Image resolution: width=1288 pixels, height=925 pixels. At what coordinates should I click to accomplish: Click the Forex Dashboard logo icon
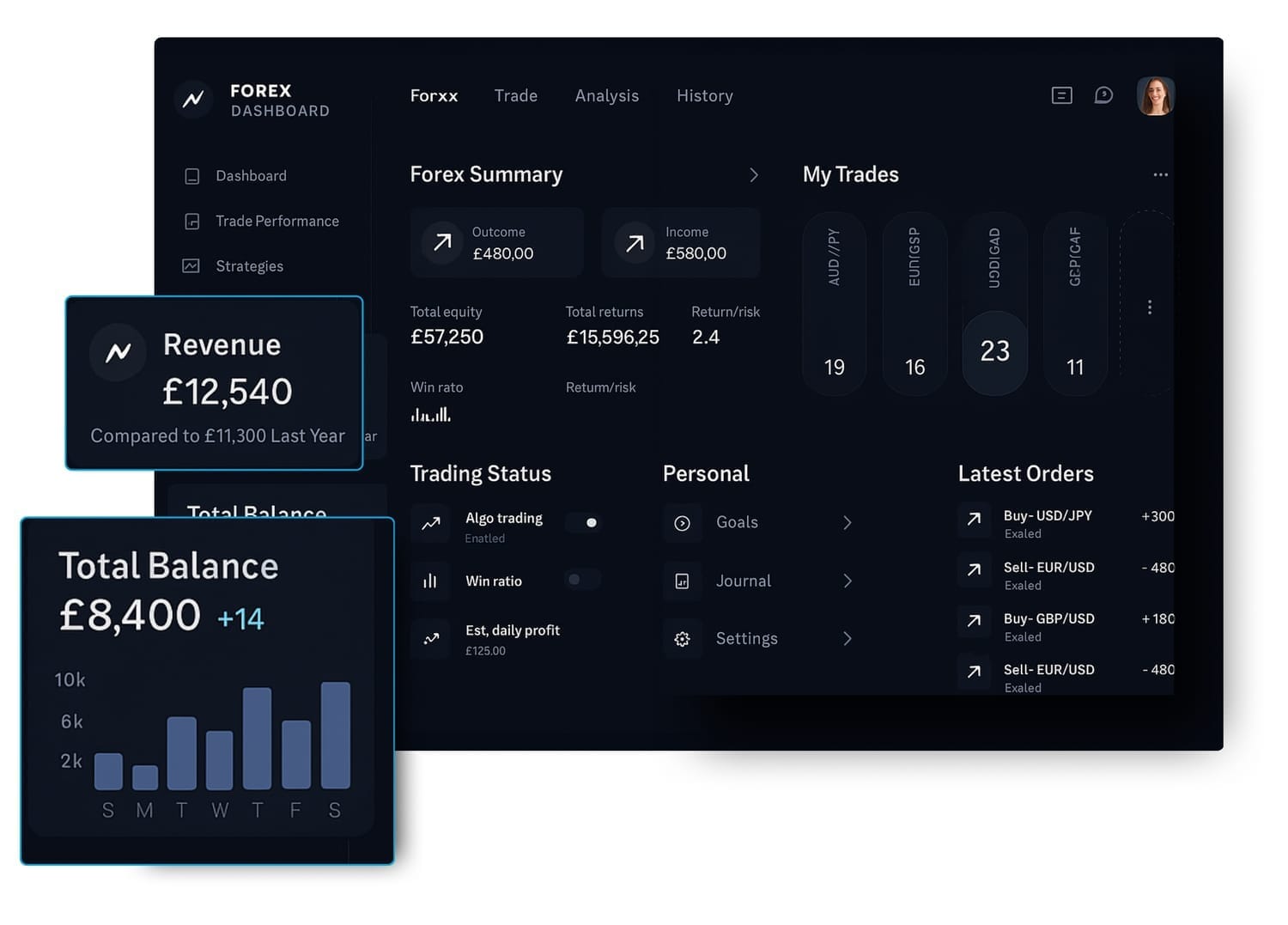pyautogui.click(x=193, y=99)
